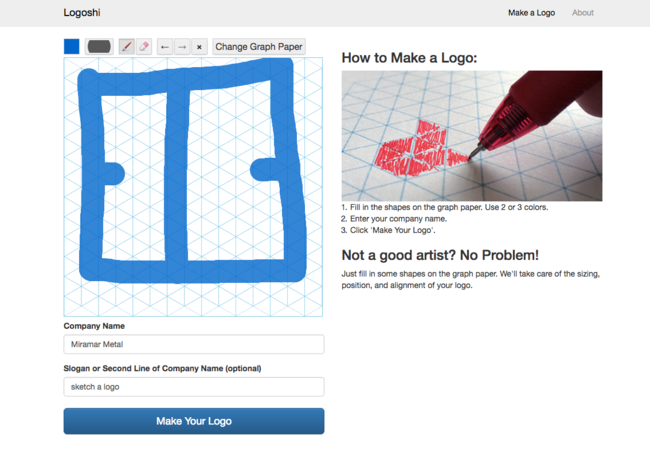Select the pencil drawing tool
This screenshot has height=455, width=650.
click(x=126, y=46)
